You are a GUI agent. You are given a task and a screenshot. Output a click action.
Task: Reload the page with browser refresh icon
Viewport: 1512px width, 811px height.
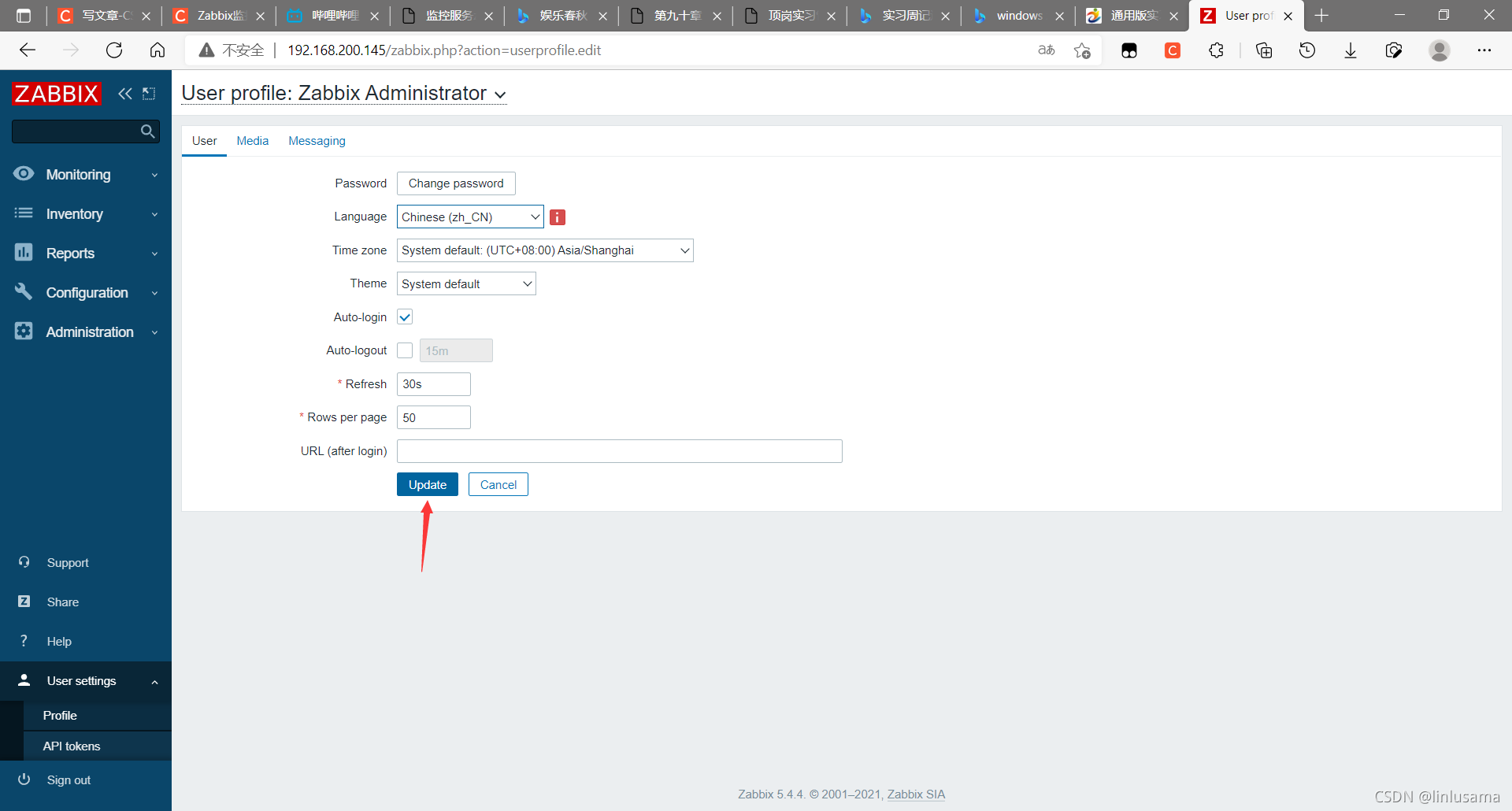point(114,50)
